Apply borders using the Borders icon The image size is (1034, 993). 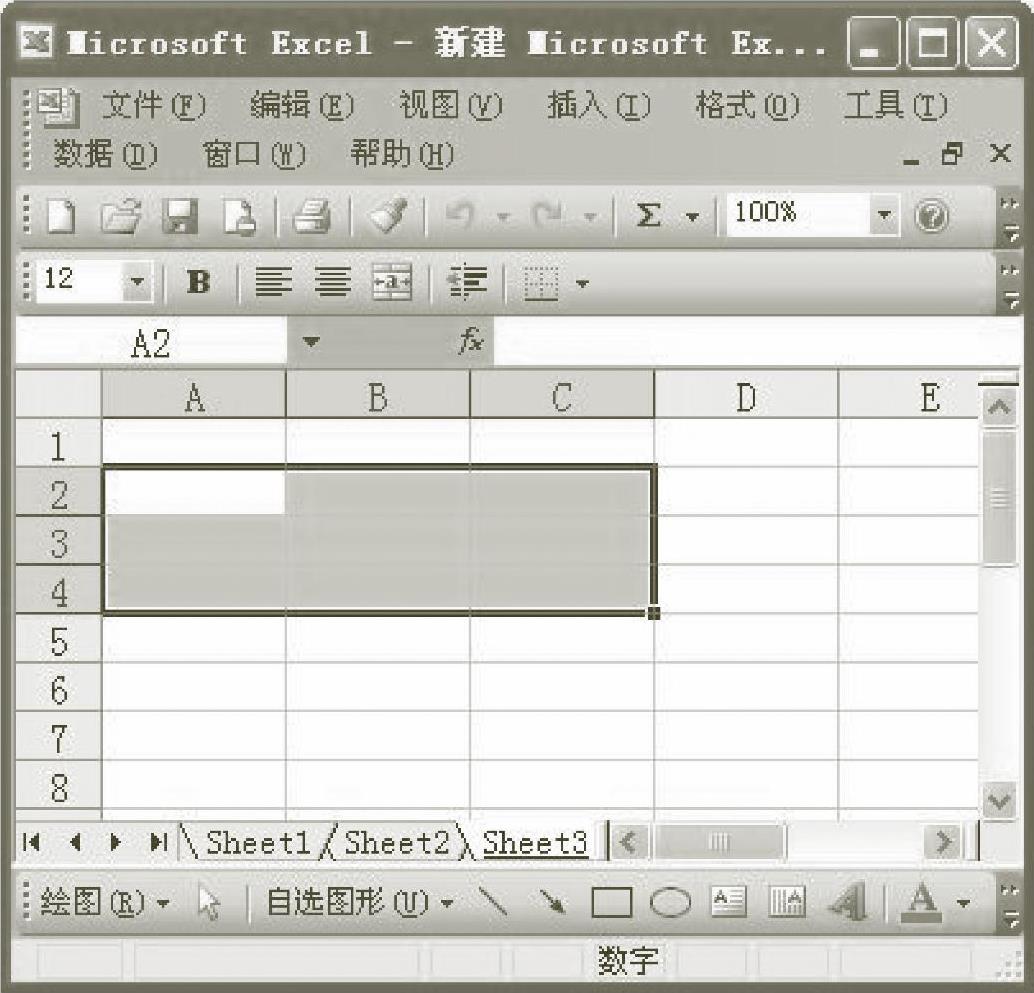[x=541, y=283]
